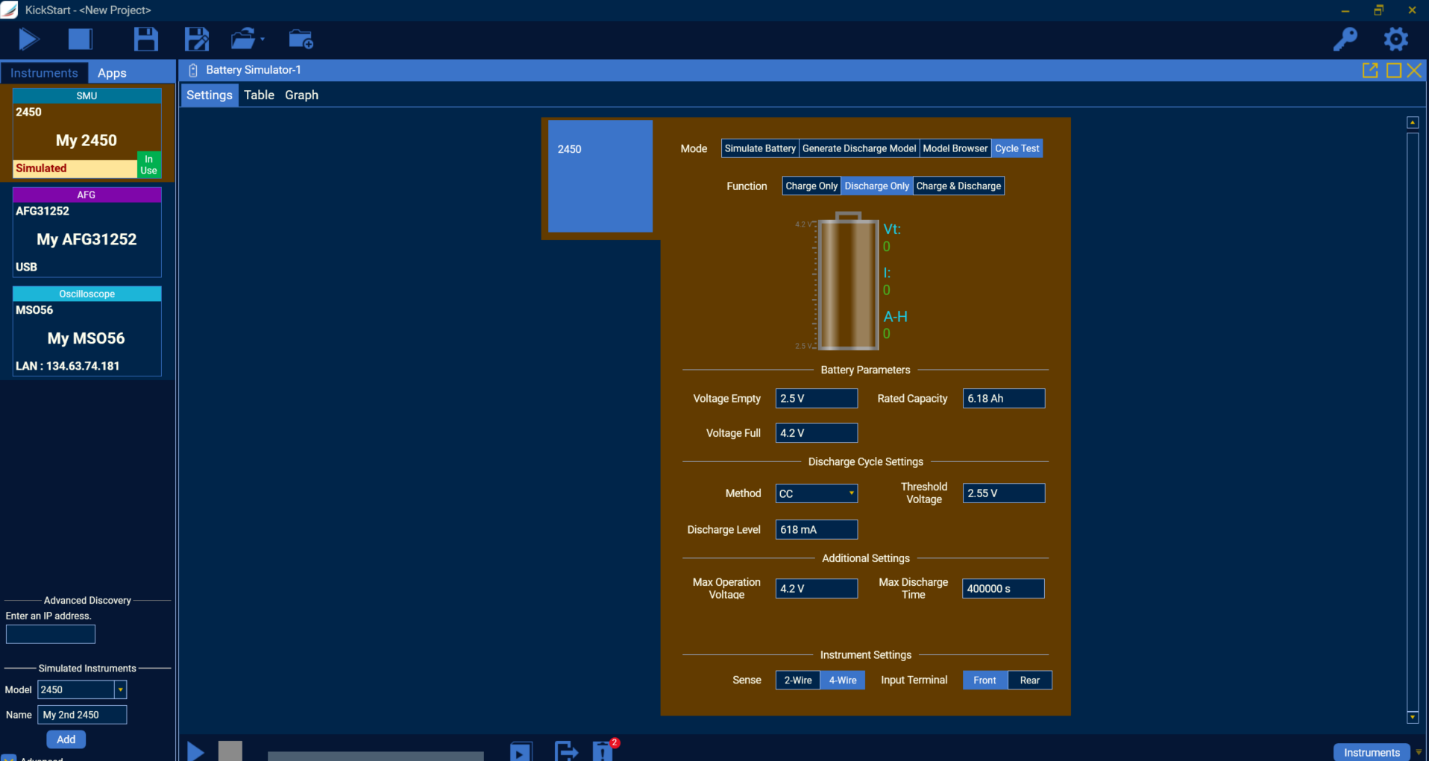Click the Save As disk-with-pencil icon
This screenshot has width=1429, height=761.
(x=197, y=40)
